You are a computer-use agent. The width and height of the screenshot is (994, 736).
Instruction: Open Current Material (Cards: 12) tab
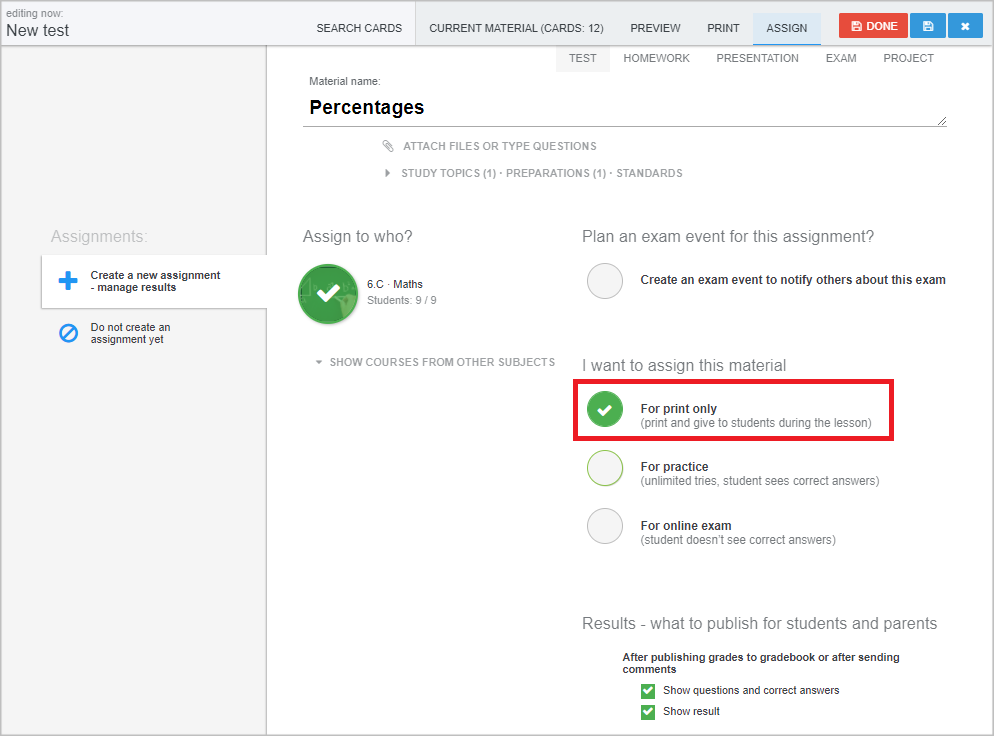pos(516,28)
